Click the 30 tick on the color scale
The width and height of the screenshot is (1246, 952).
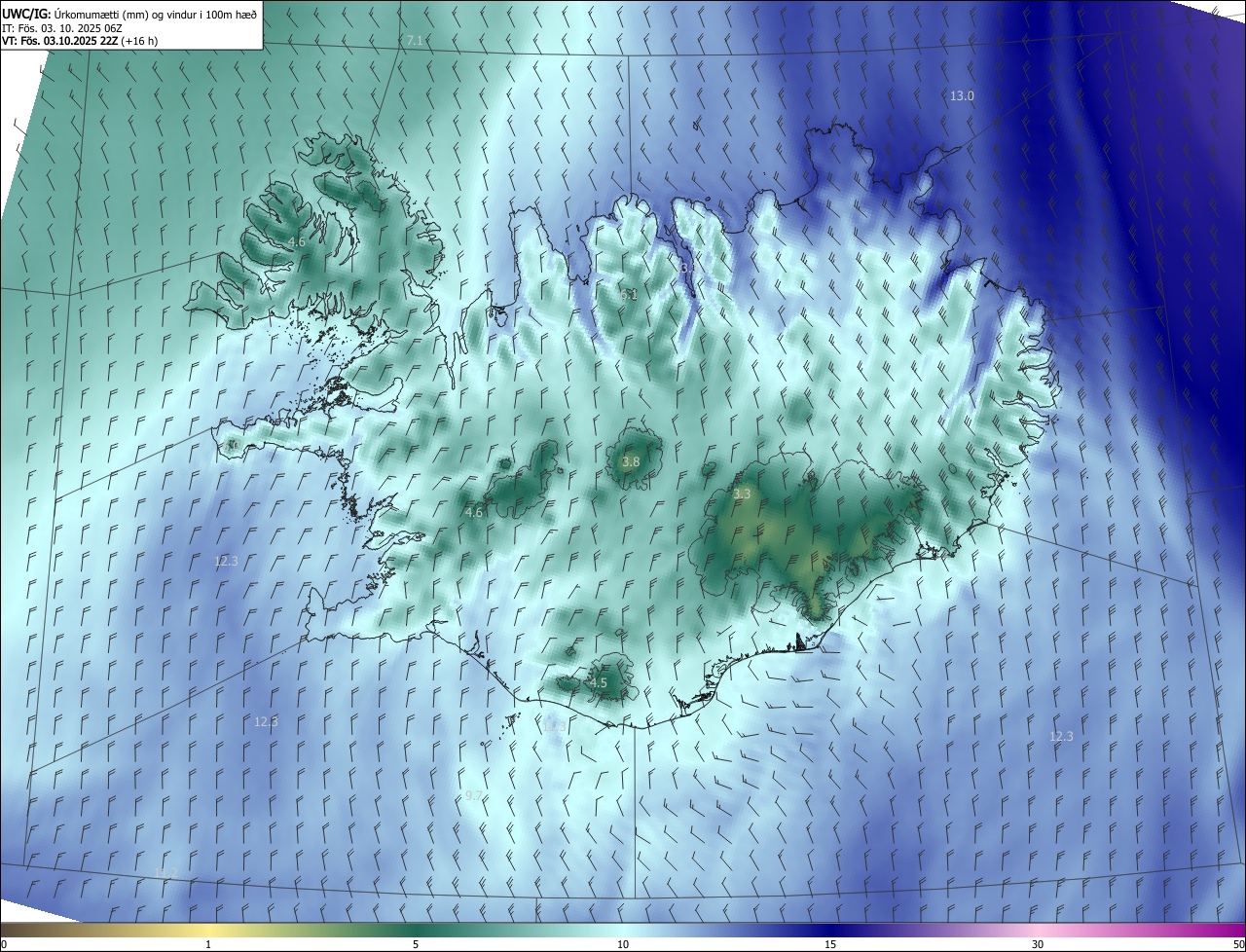(x=1038, y=944)
